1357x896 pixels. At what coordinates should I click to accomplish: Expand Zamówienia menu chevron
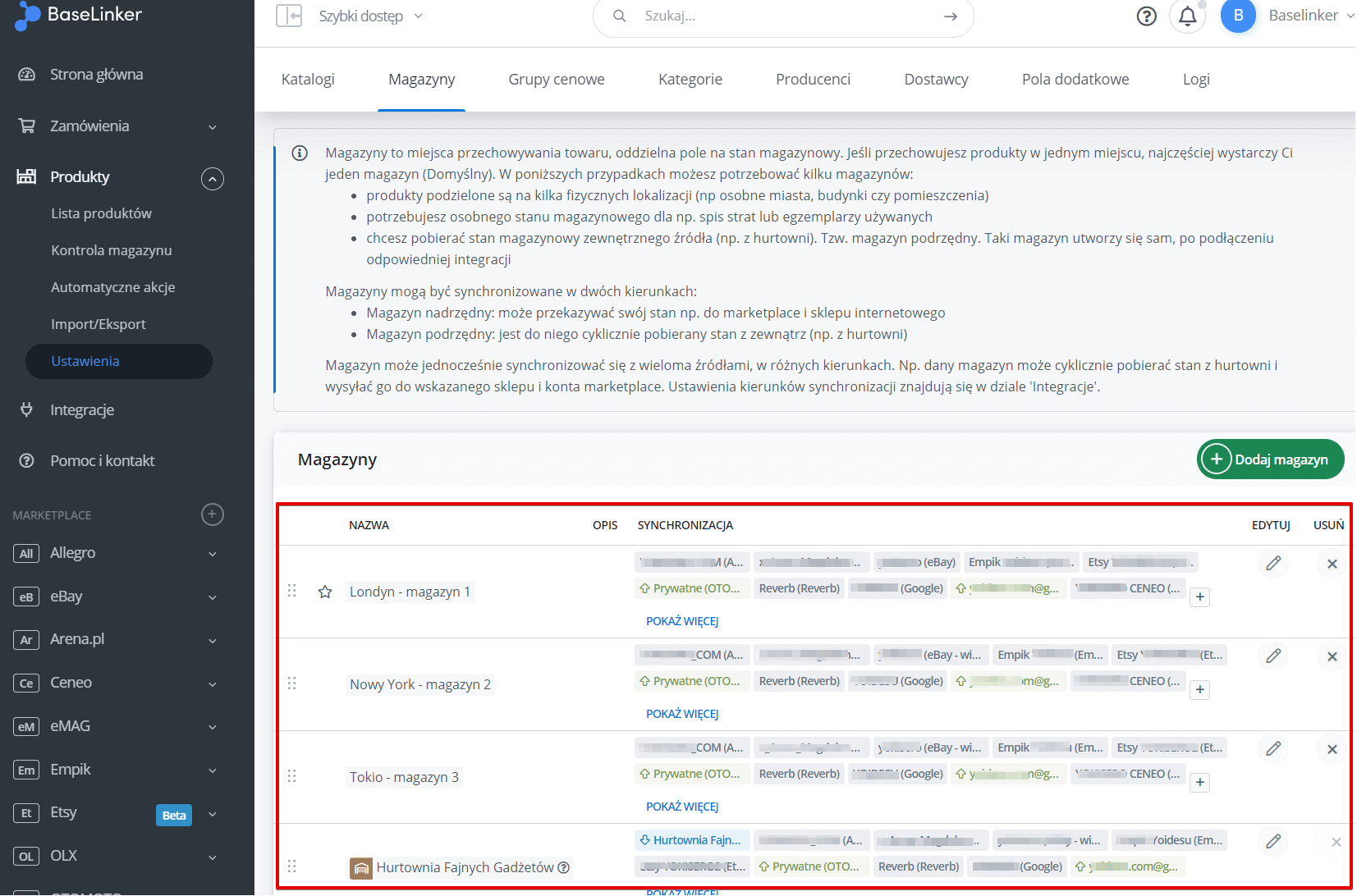coord(213,127)
